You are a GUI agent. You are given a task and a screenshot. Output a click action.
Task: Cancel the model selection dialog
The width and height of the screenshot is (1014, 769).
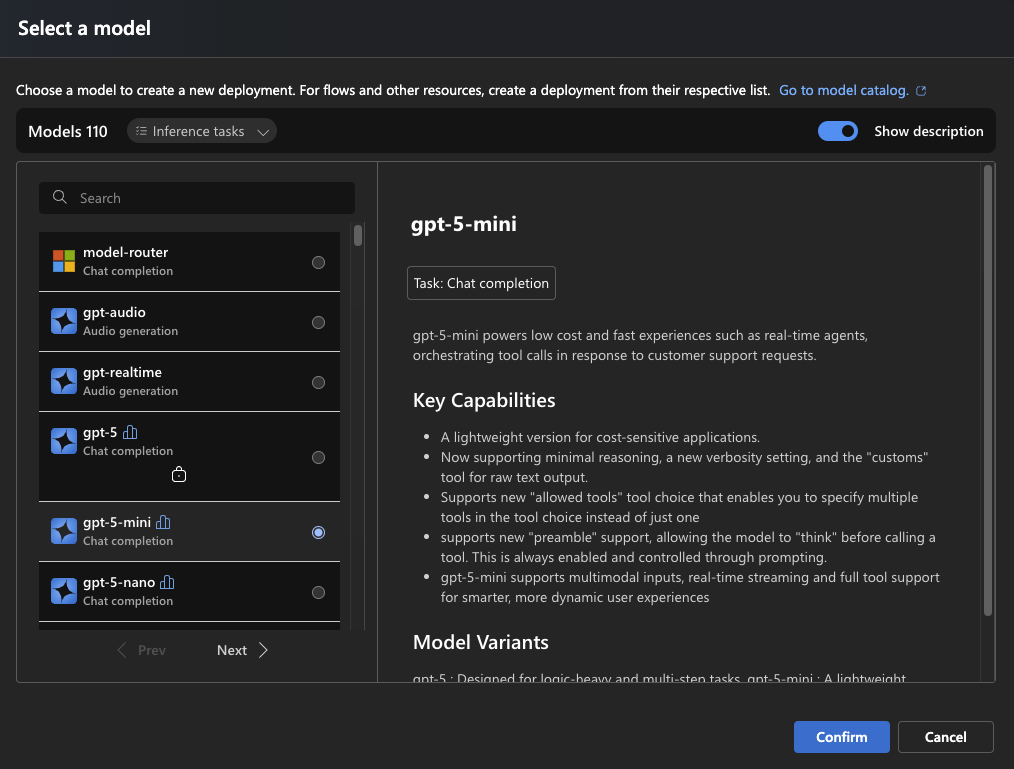coord(945,737)
